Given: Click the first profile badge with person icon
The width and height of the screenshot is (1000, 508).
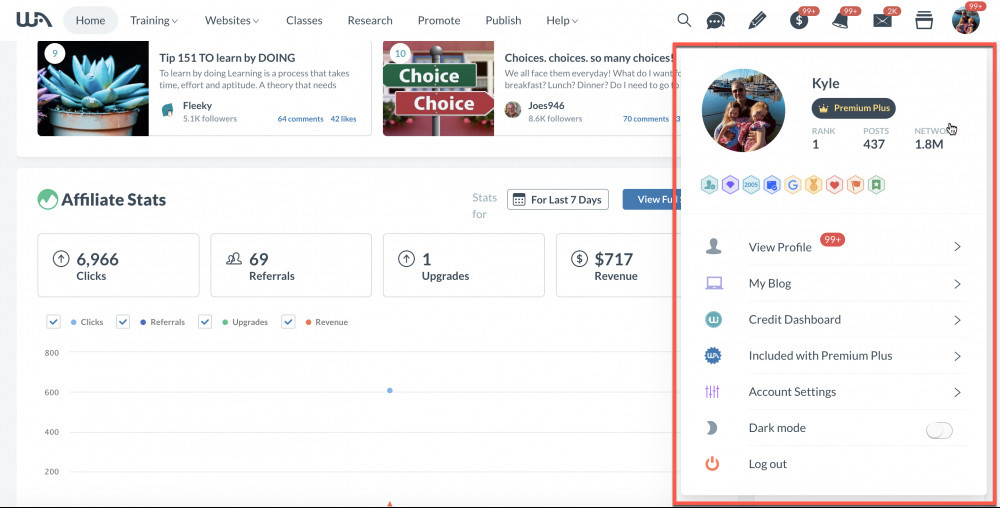Looking at the screenshot, I should (x=709, y=185).
